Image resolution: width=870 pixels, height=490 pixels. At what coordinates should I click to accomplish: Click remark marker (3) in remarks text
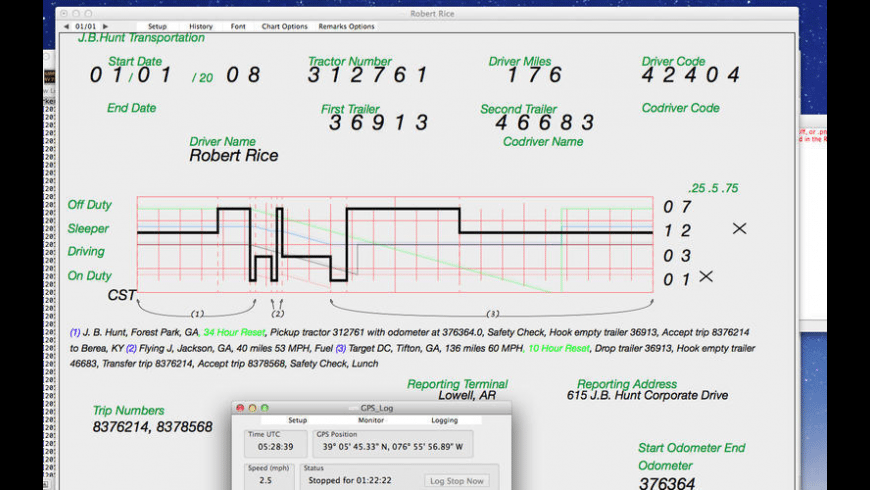[x=340, y=348]
